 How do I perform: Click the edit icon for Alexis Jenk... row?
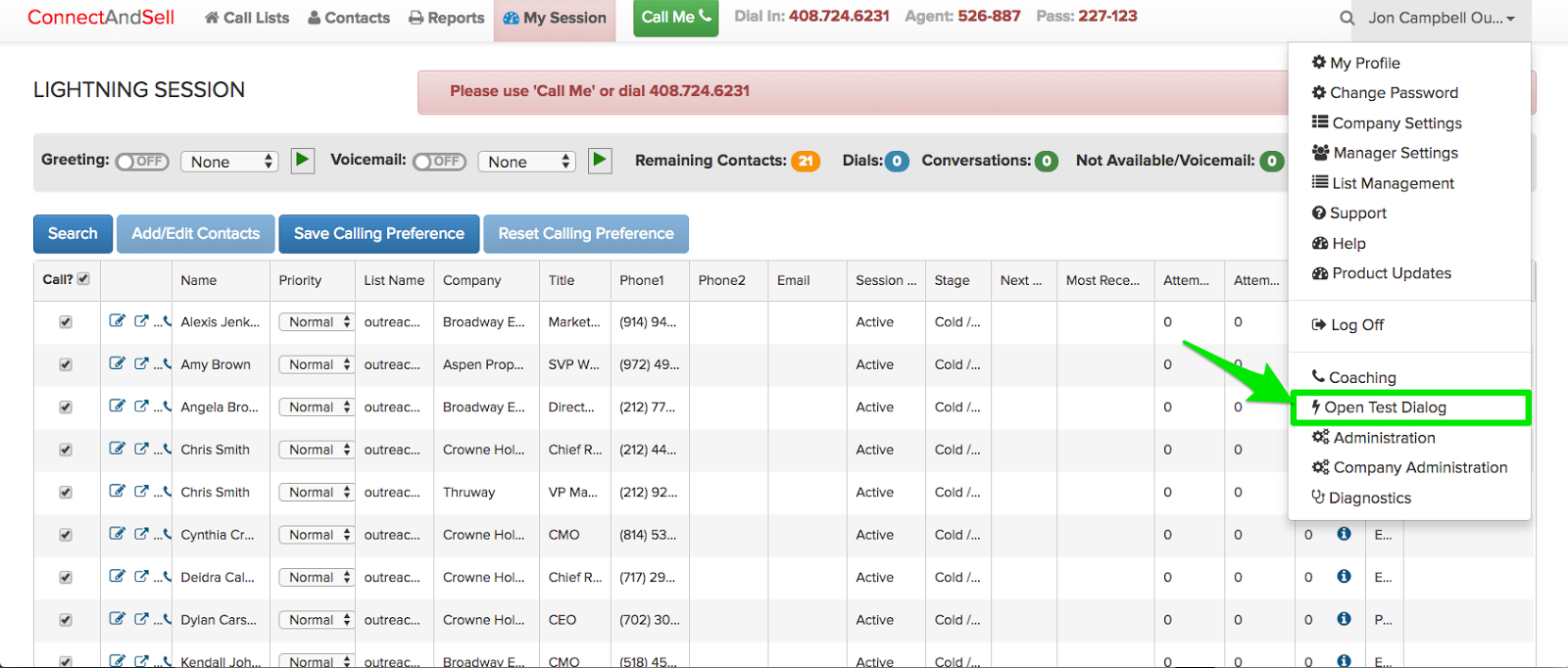point(118,321)
